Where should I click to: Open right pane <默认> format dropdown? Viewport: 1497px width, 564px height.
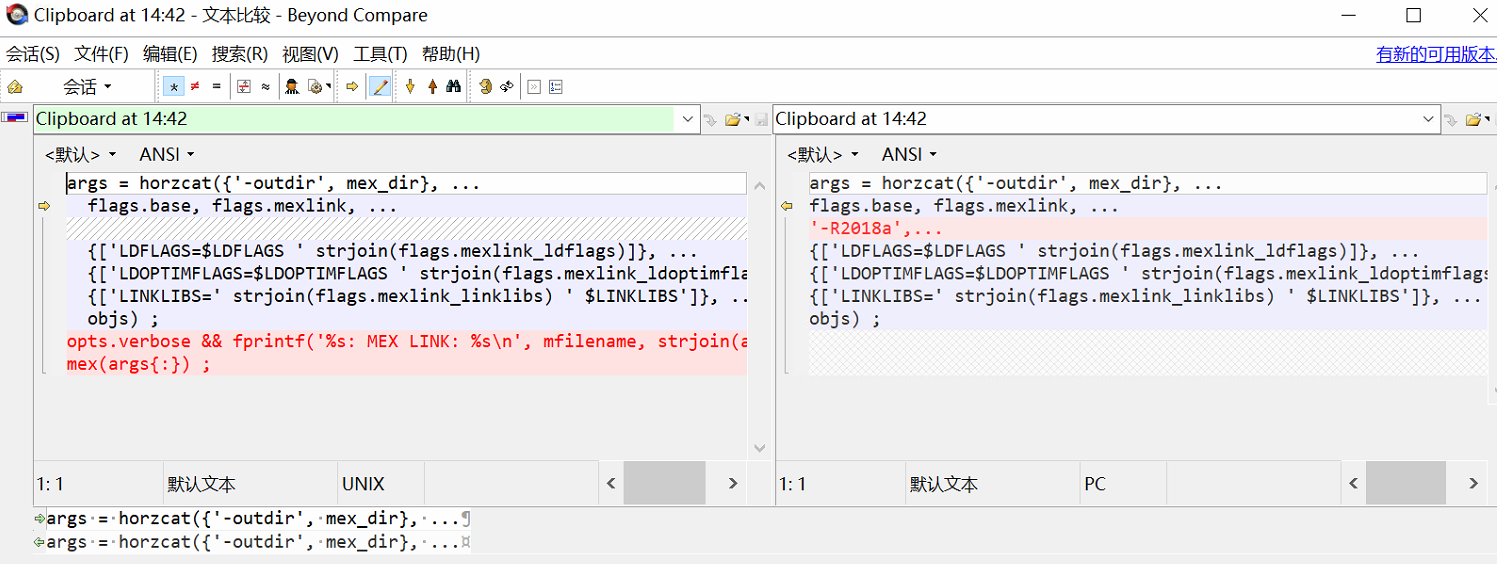823,154
